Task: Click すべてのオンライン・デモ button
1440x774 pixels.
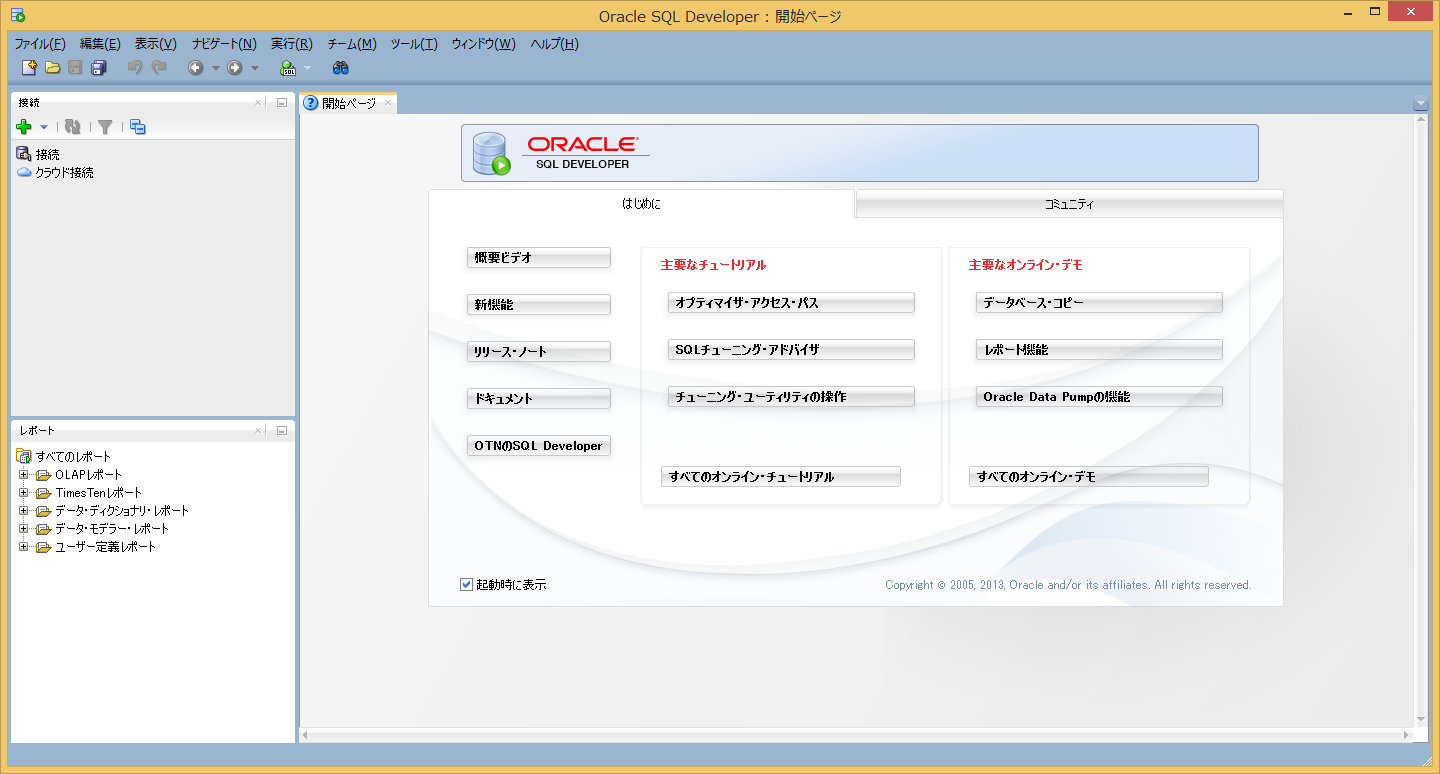Action: coord(1089,477)
